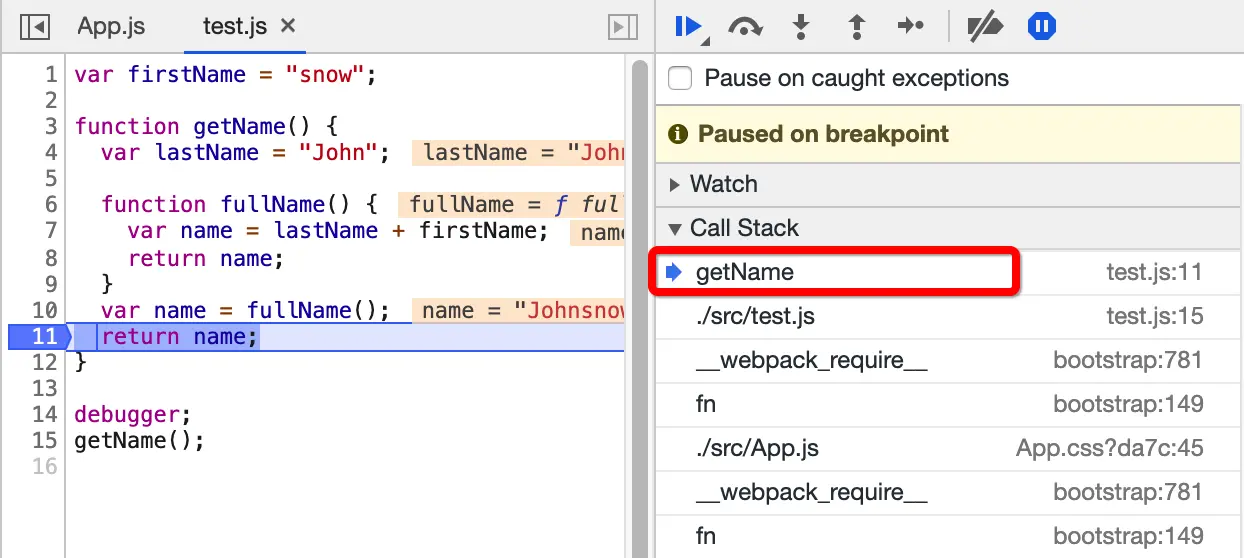Close the test.js tab
Image resolution: width=1244 pixels, height=558 pixels.
click(287, 26)
